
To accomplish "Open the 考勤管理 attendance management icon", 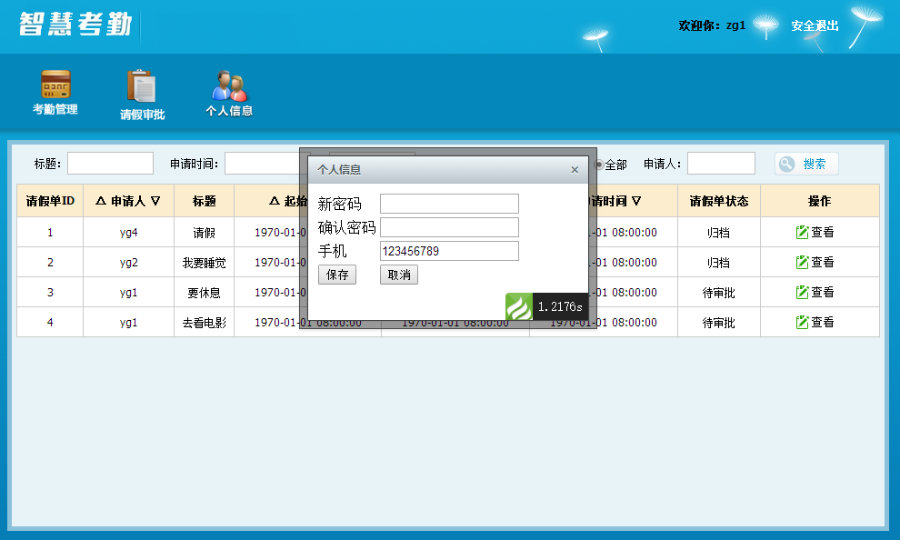I will click(55, 92).
